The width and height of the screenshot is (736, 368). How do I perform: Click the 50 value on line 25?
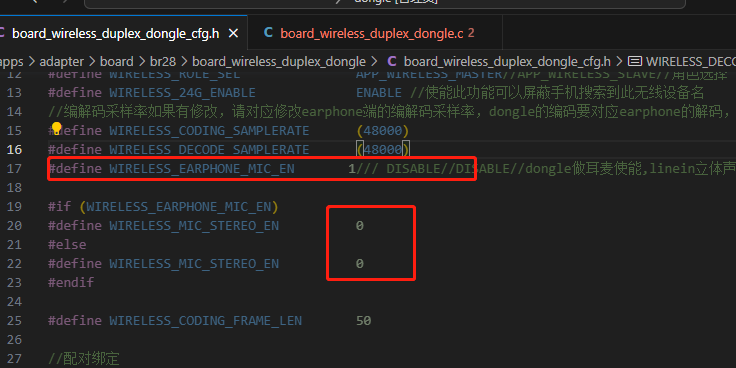[364, 321]
